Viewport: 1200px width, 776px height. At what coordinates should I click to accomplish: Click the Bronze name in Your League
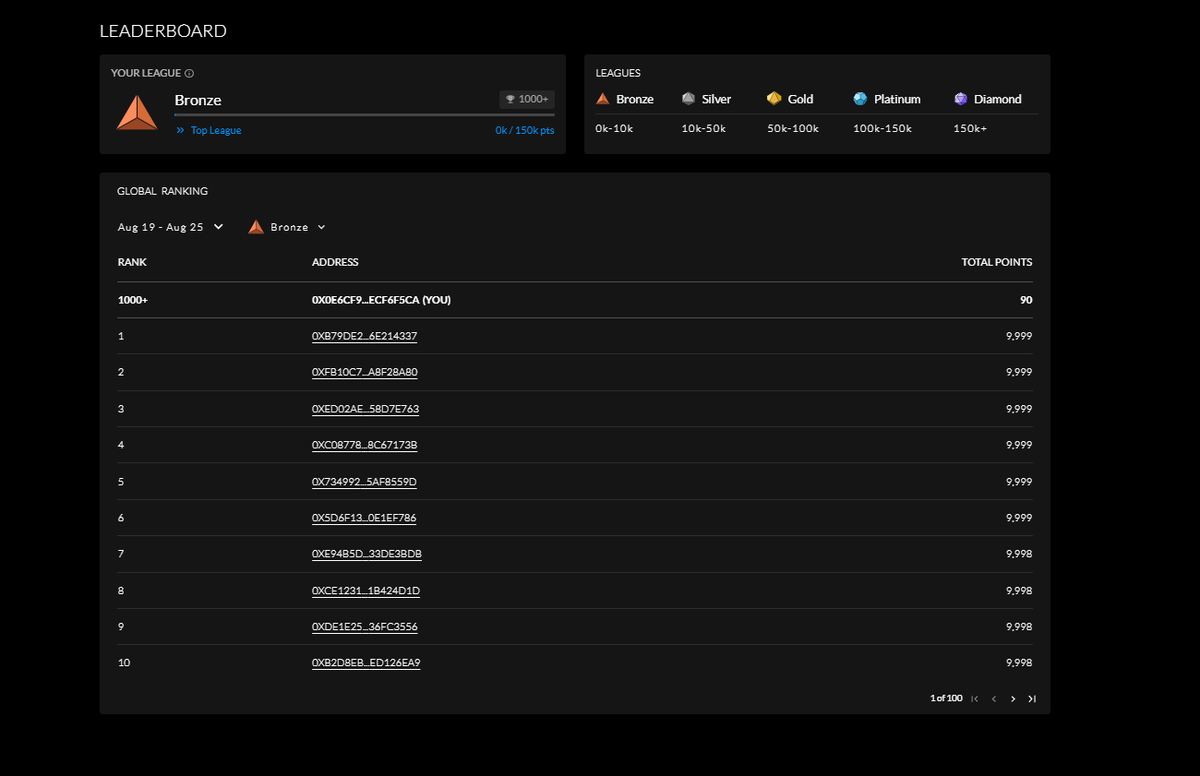point(198,100)
